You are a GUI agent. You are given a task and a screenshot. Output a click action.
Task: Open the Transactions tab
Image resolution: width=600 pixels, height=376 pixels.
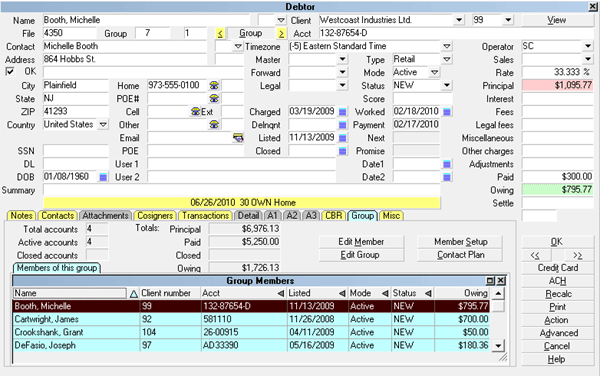205,216
